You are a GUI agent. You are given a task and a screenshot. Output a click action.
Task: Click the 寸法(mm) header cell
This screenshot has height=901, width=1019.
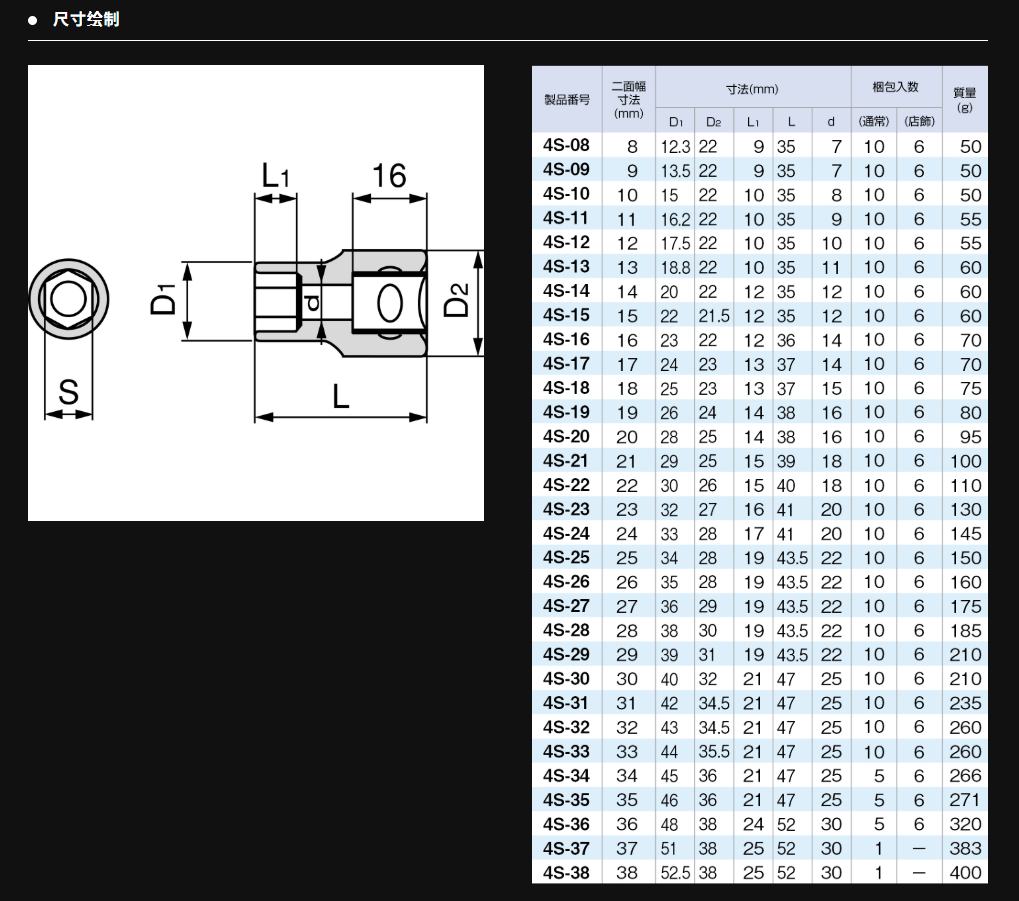click(x=752, y=89)
